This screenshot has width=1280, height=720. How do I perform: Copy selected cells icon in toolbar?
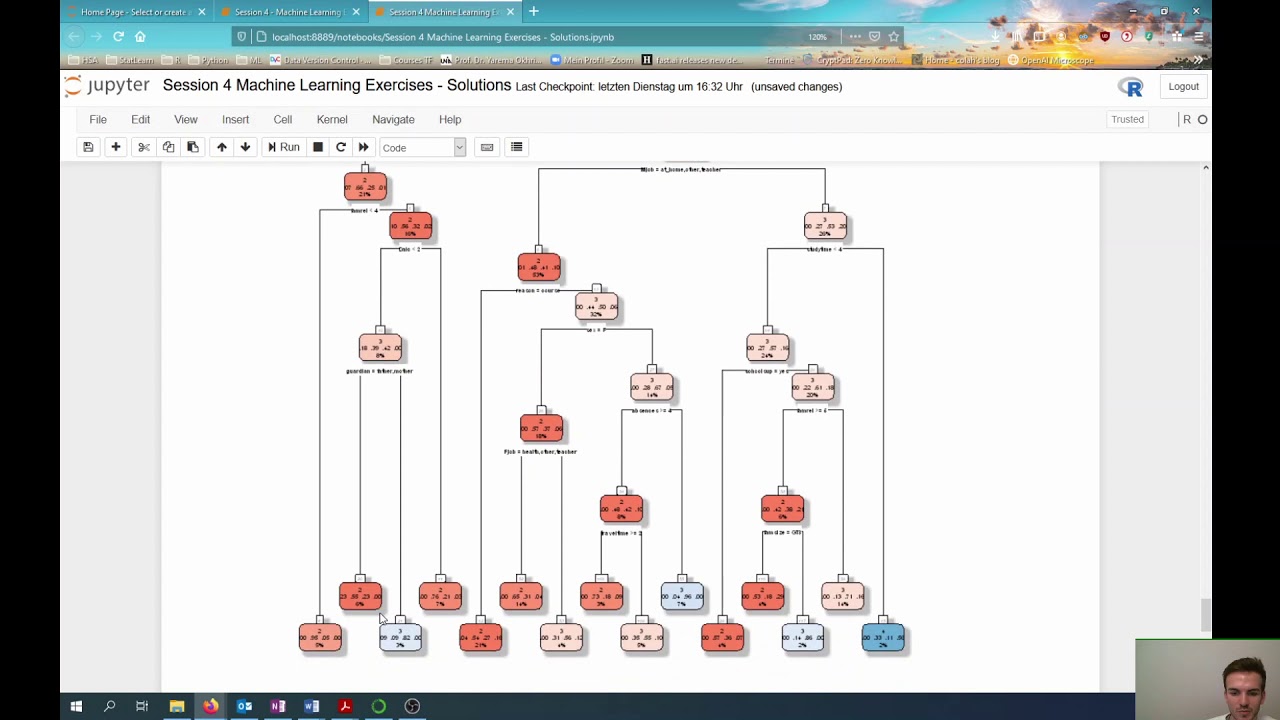point(168,147)
